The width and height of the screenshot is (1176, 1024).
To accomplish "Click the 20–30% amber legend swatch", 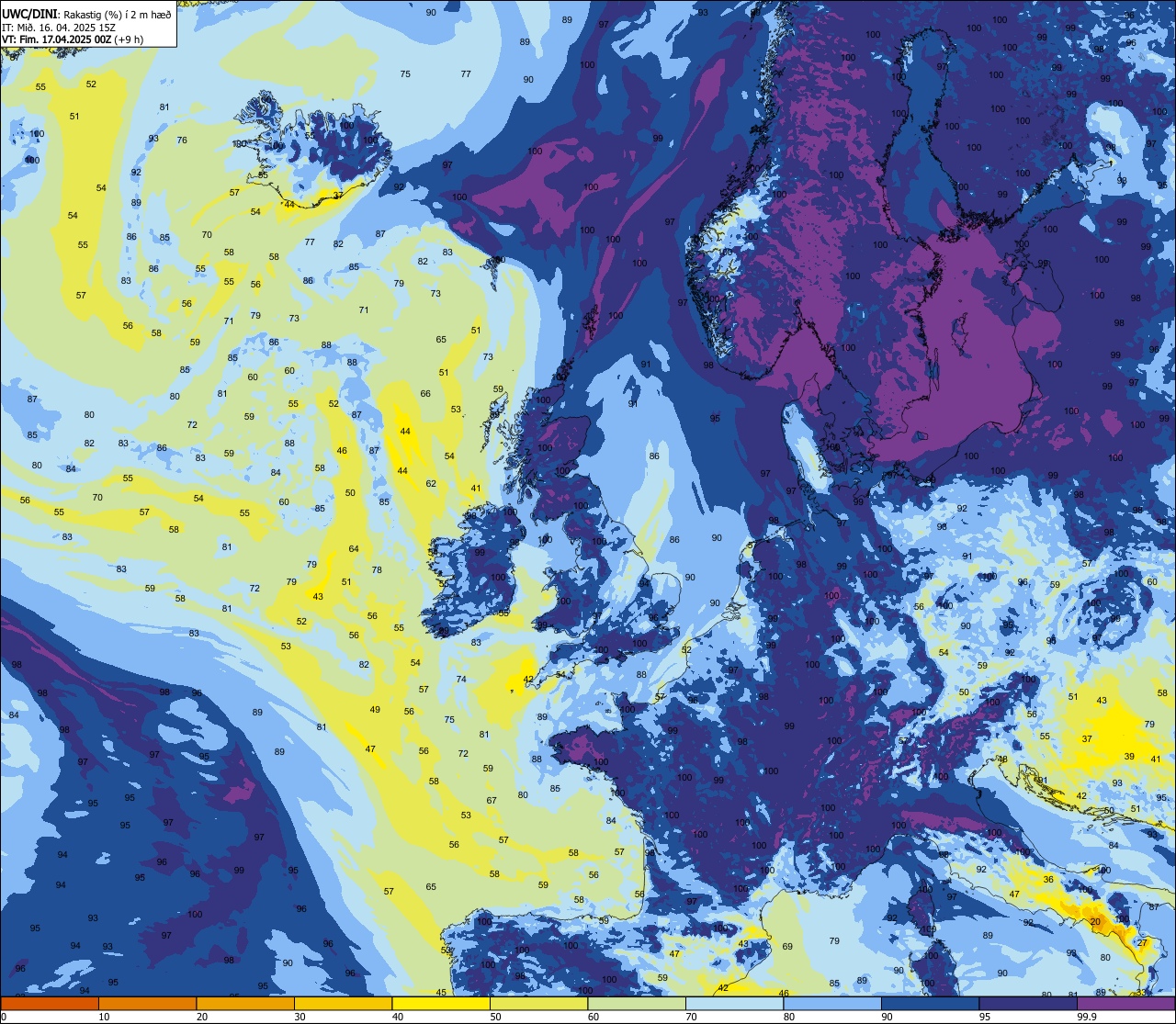I will 245,1003.
